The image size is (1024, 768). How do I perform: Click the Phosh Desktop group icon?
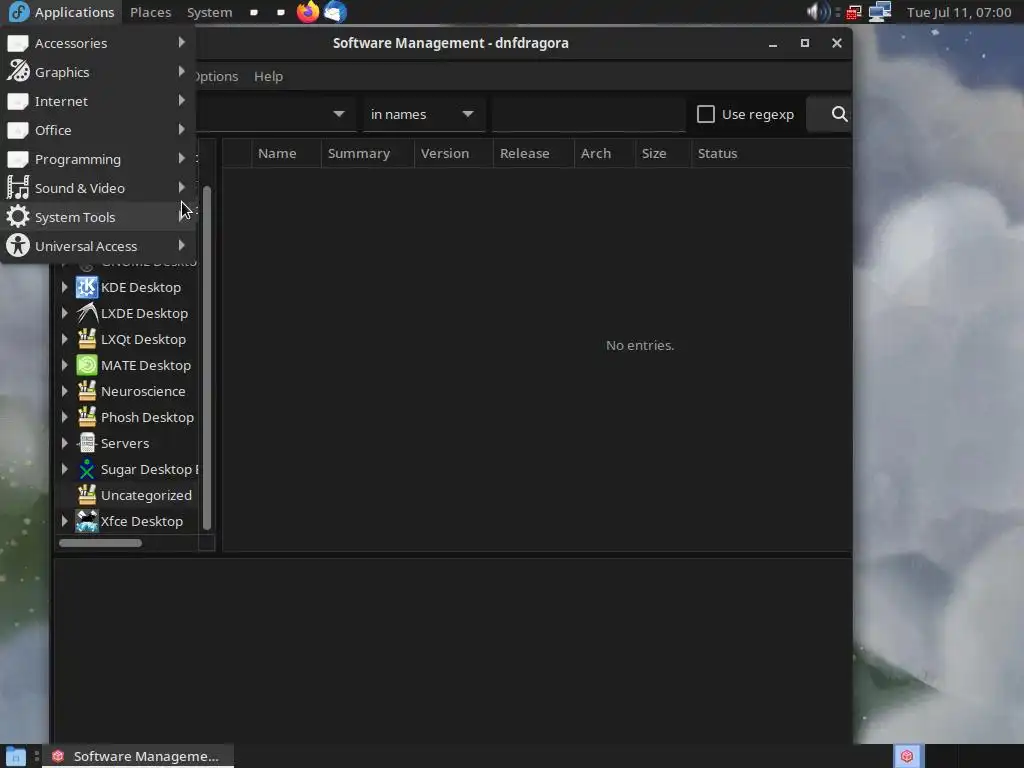pyautogui.click(x=87, y=417)
